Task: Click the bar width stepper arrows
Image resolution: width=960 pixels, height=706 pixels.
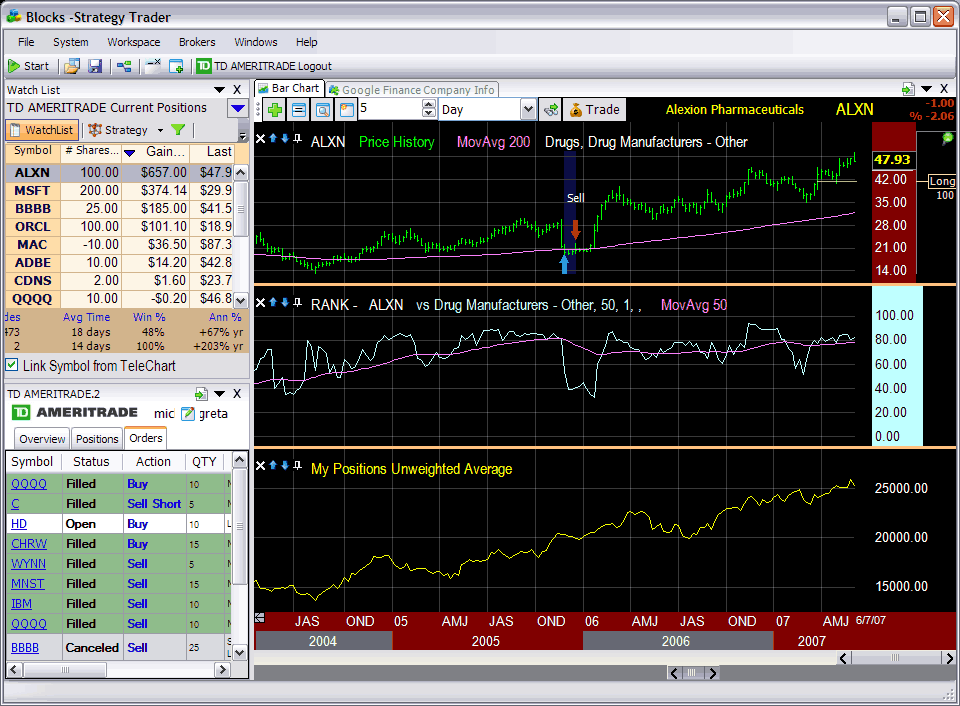Action: 429,109
